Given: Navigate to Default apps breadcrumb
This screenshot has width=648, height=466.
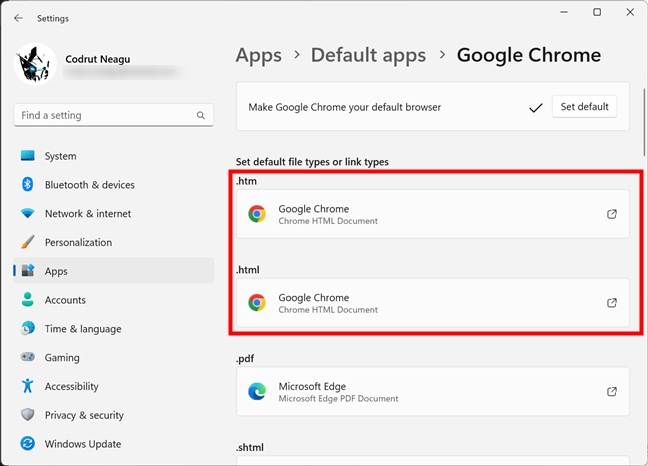Looking at the screenshot, I should point(368,56).
